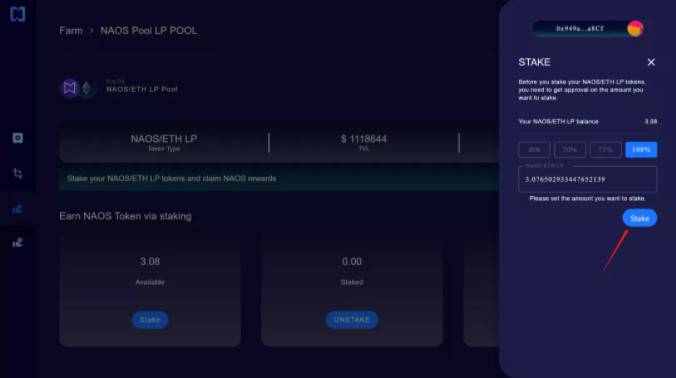The image size is (676, 378).
Task: Click the STAKE panel heading
Action: 534,62
